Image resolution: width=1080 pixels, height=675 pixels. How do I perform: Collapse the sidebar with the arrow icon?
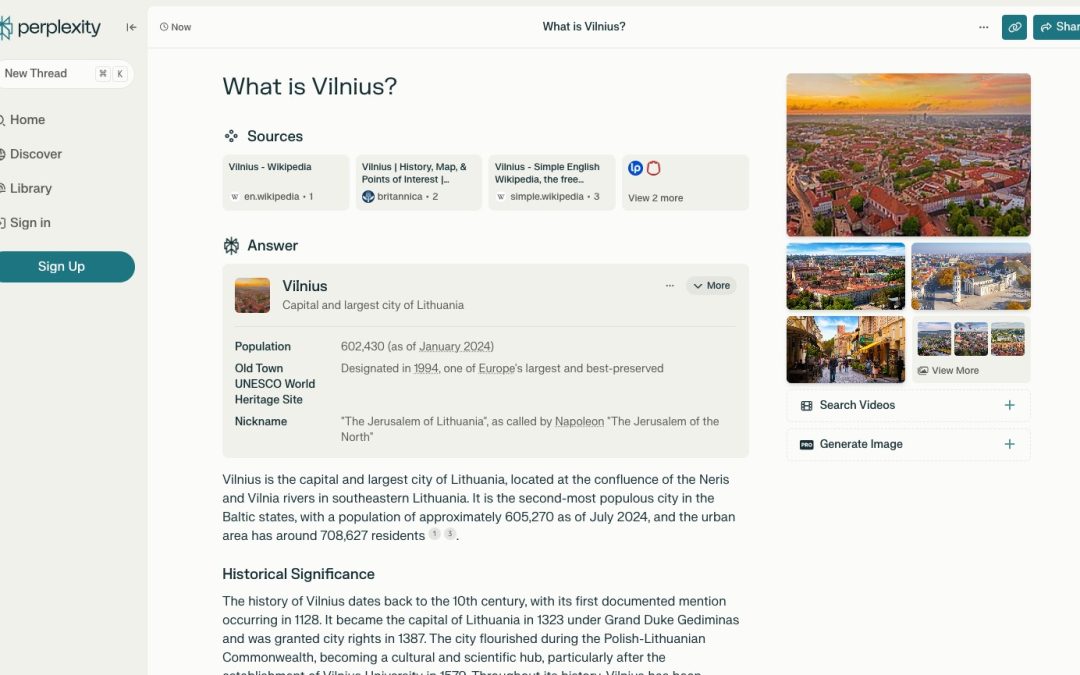pos(131,27)
